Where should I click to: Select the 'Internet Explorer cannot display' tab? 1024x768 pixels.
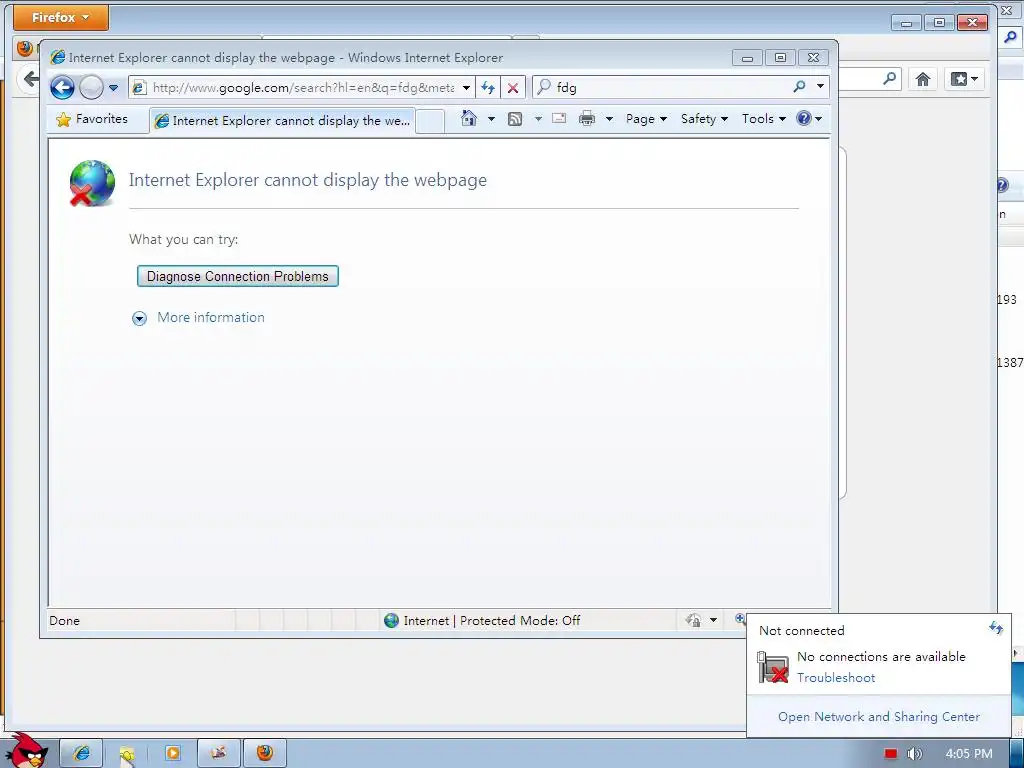[283, 121]
